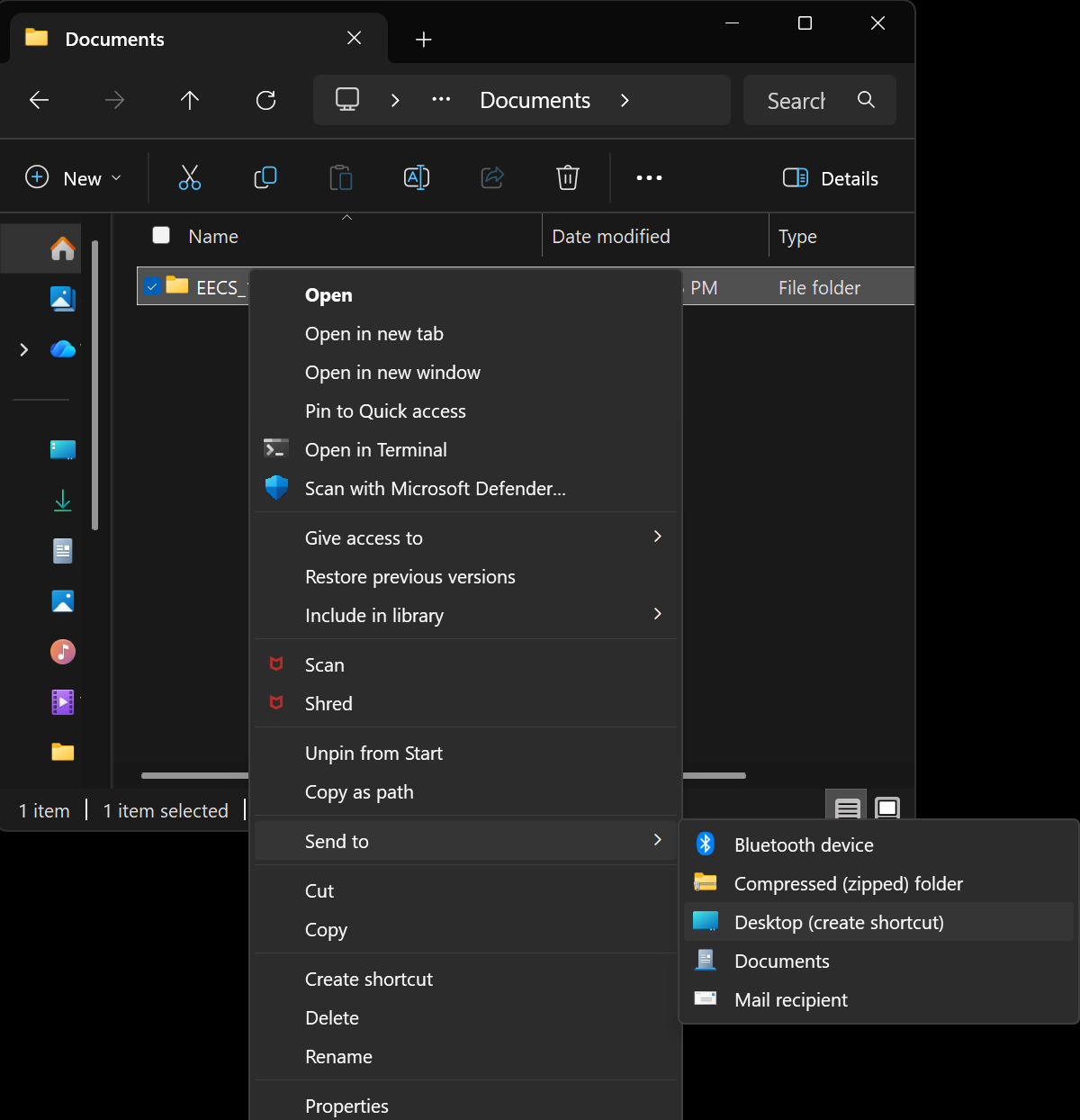Click the Cut scissors toolbar icon

(190, 177)
